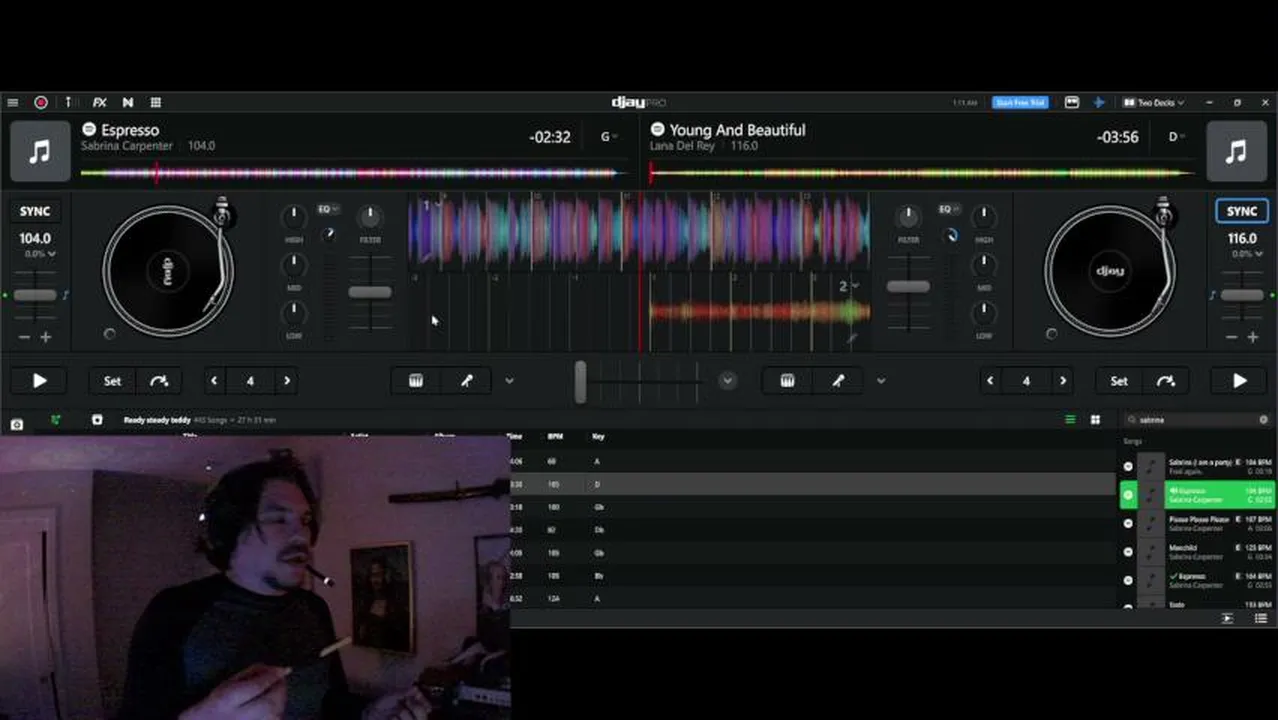Image resolution: width=1278 pixels, height=720 pixels.
Task: Expand right deck tools chevron
Action: pyautogui.click(x=881, y=381)
